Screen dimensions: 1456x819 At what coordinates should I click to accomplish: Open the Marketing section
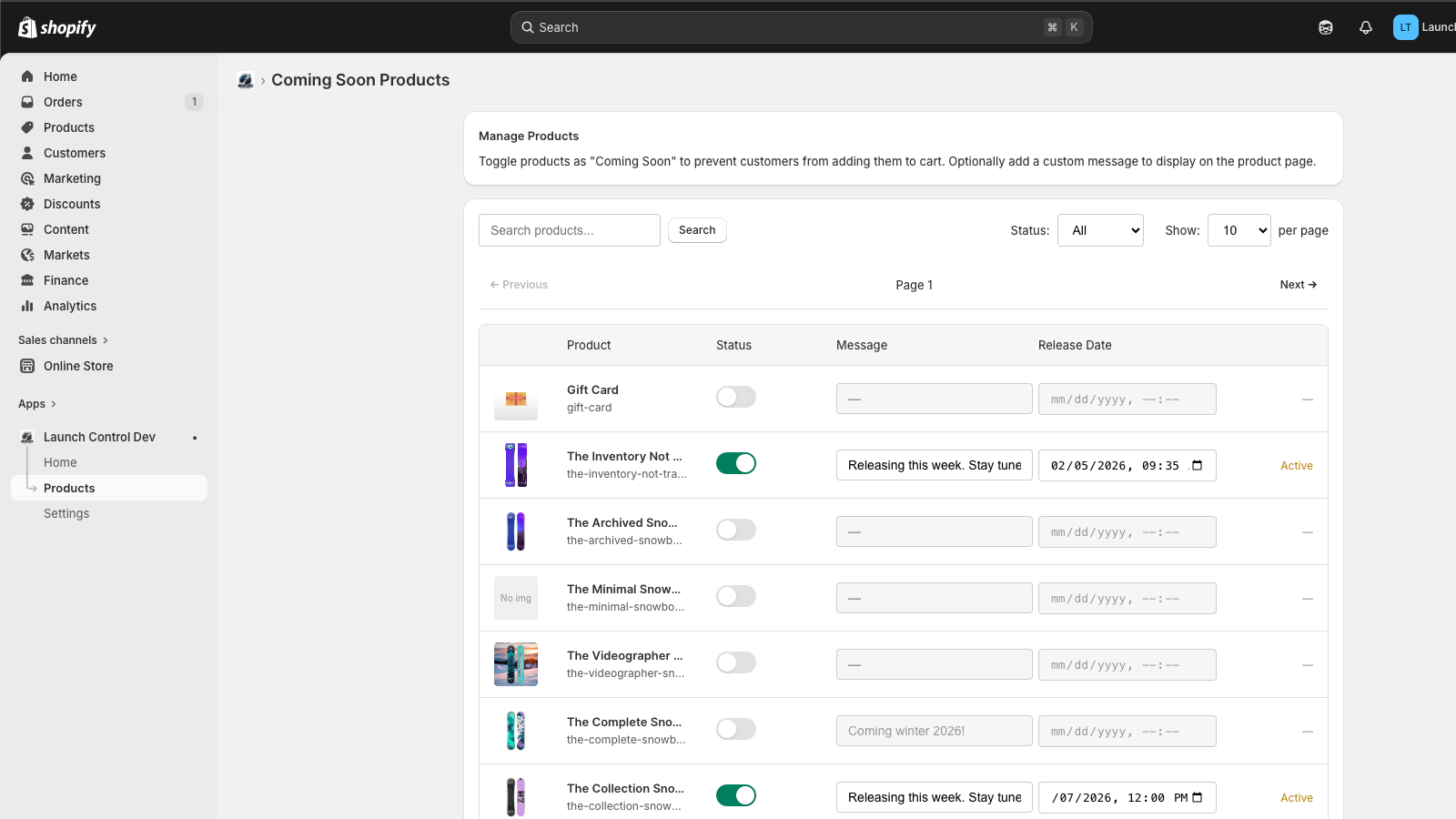[x=71, y=178]
